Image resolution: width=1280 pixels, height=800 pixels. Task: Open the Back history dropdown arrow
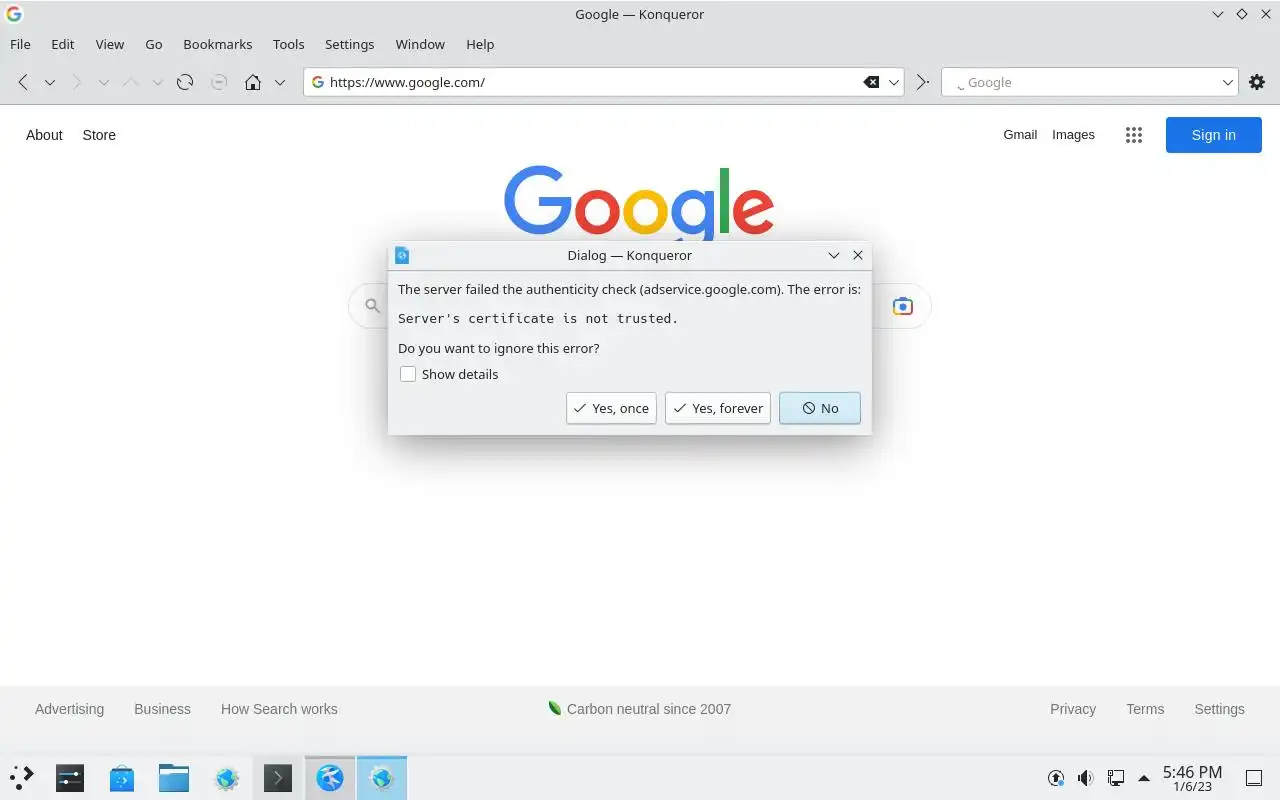click(49, 82)
